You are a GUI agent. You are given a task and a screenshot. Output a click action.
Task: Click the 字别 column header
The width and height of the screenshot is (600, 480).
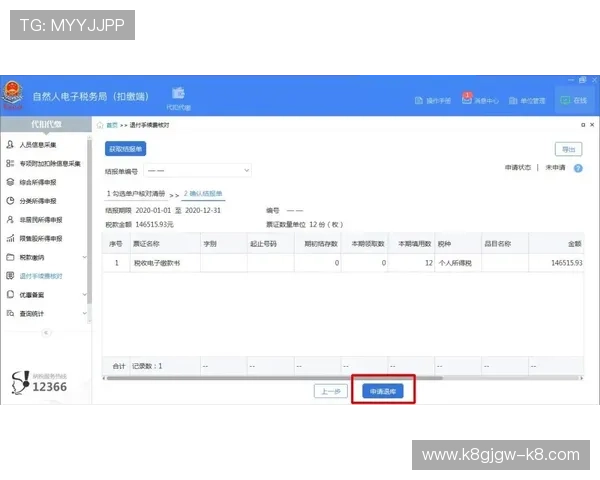pos(223,244)
